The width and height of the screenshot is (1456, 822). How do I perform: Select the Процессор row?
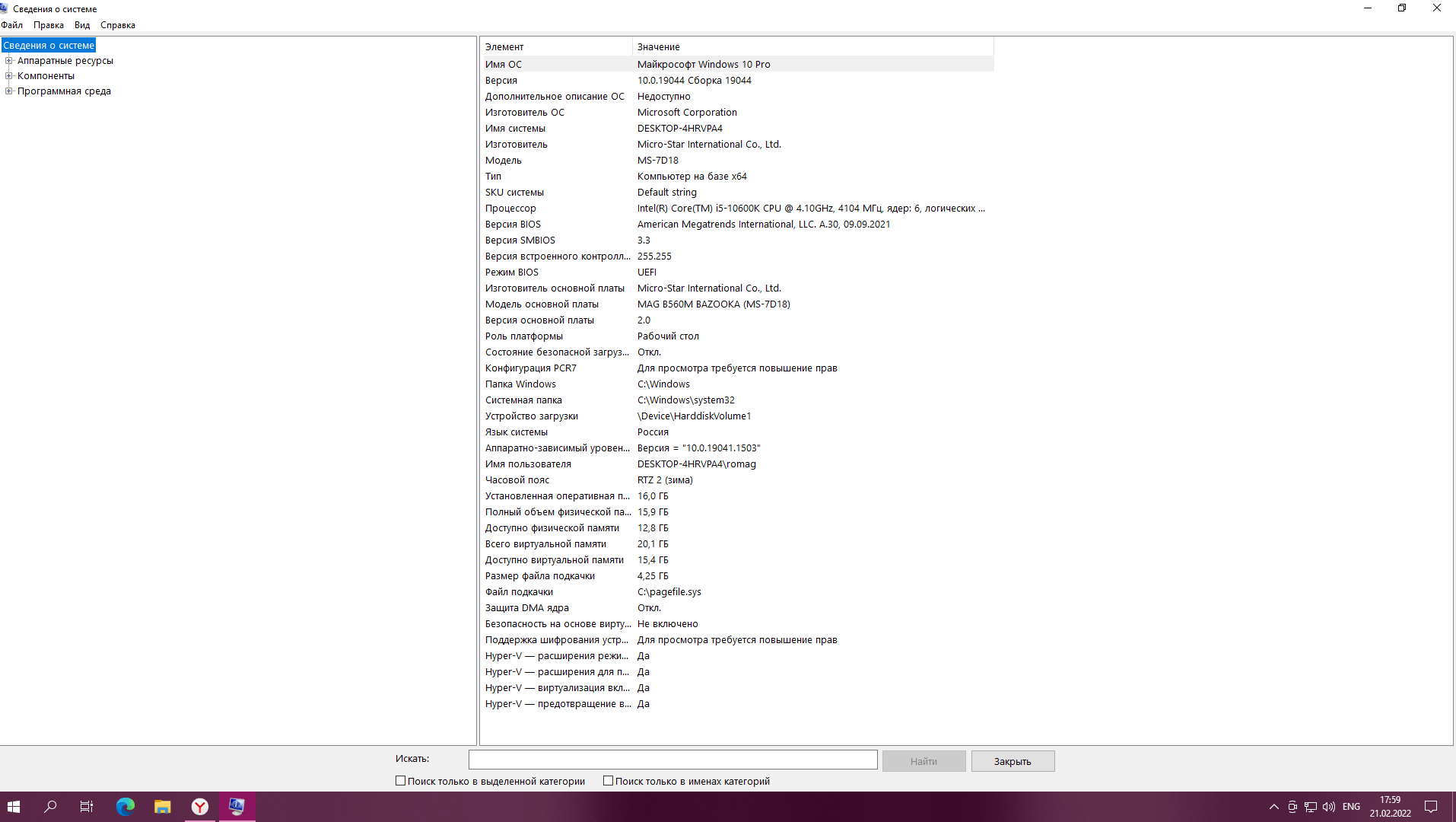click(x=738, y=209)
